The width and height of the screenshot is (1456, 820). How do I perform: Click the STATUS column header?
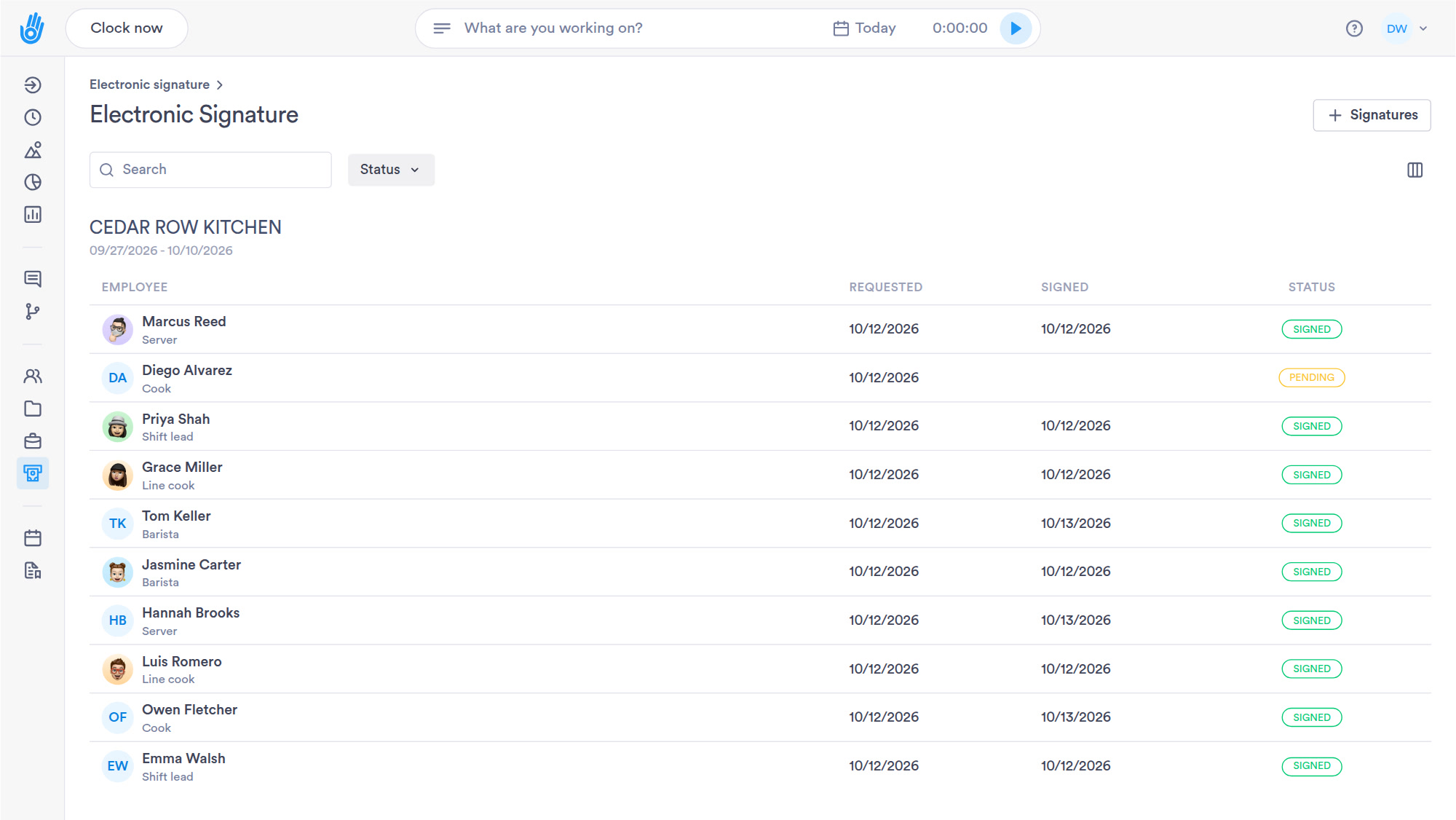click(1311, 287)
